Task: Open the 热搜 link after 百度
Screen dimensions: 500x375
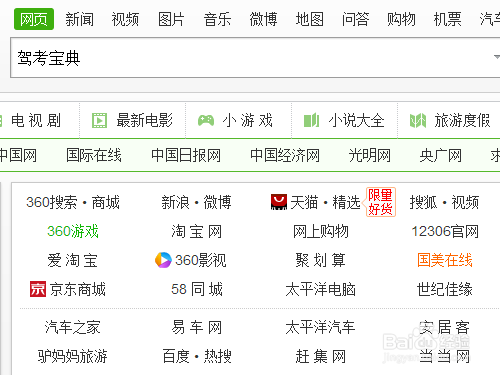Action: 218,356
